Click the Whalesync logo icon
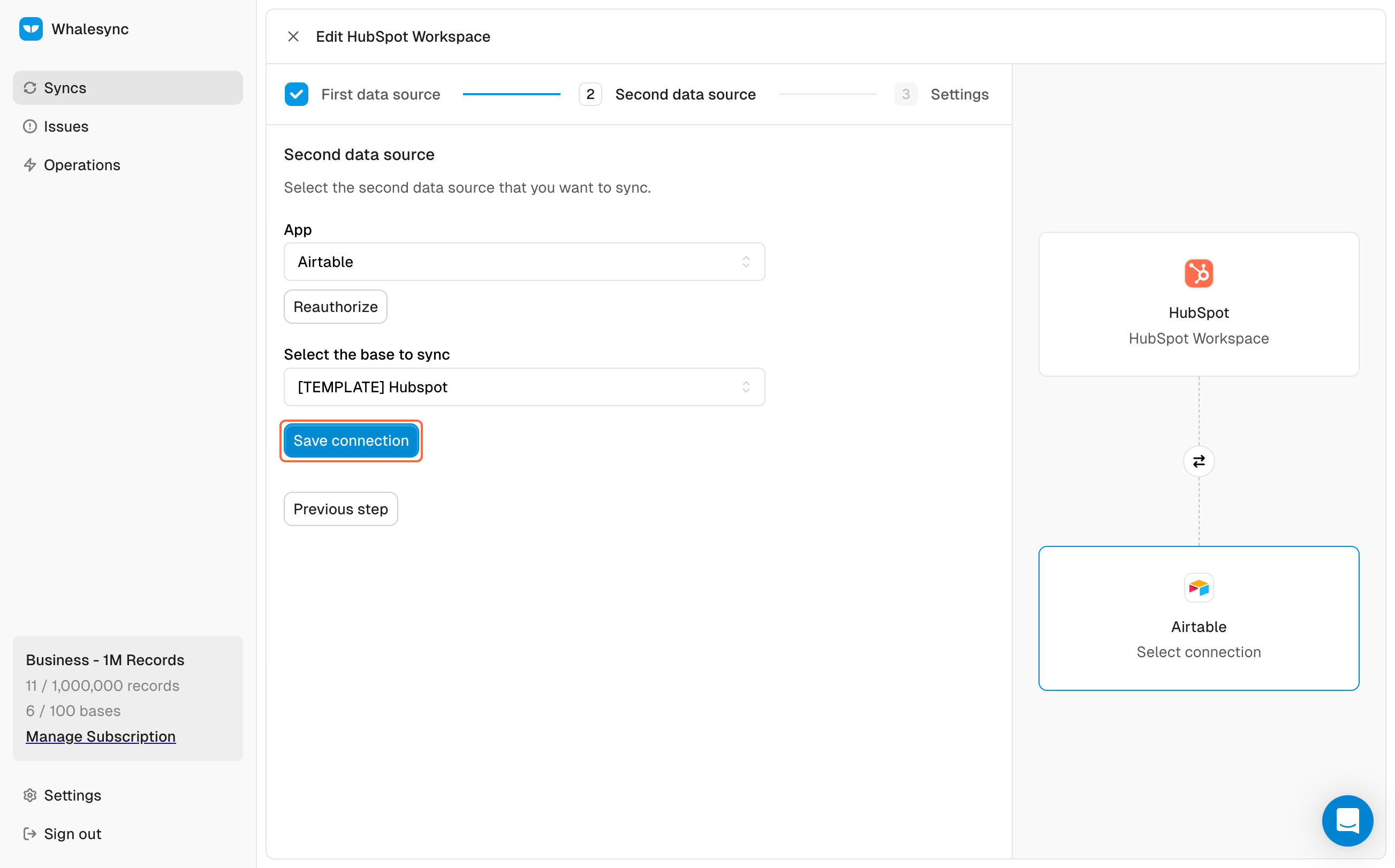Screen dimensions: 1395x868 click(31, 29)
